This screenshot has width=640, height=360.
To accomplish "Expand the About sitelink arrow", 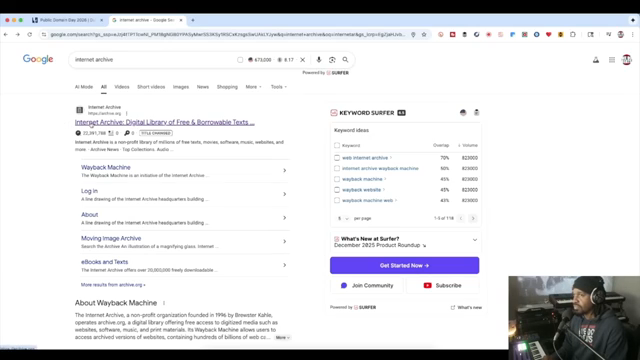I will pyautogui.click(x=284, y=218).
